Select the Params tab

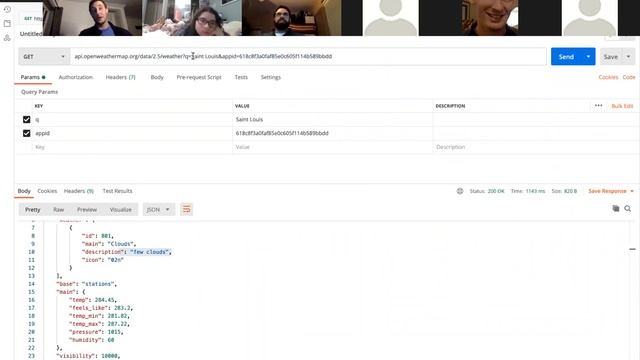pos(33,77)
